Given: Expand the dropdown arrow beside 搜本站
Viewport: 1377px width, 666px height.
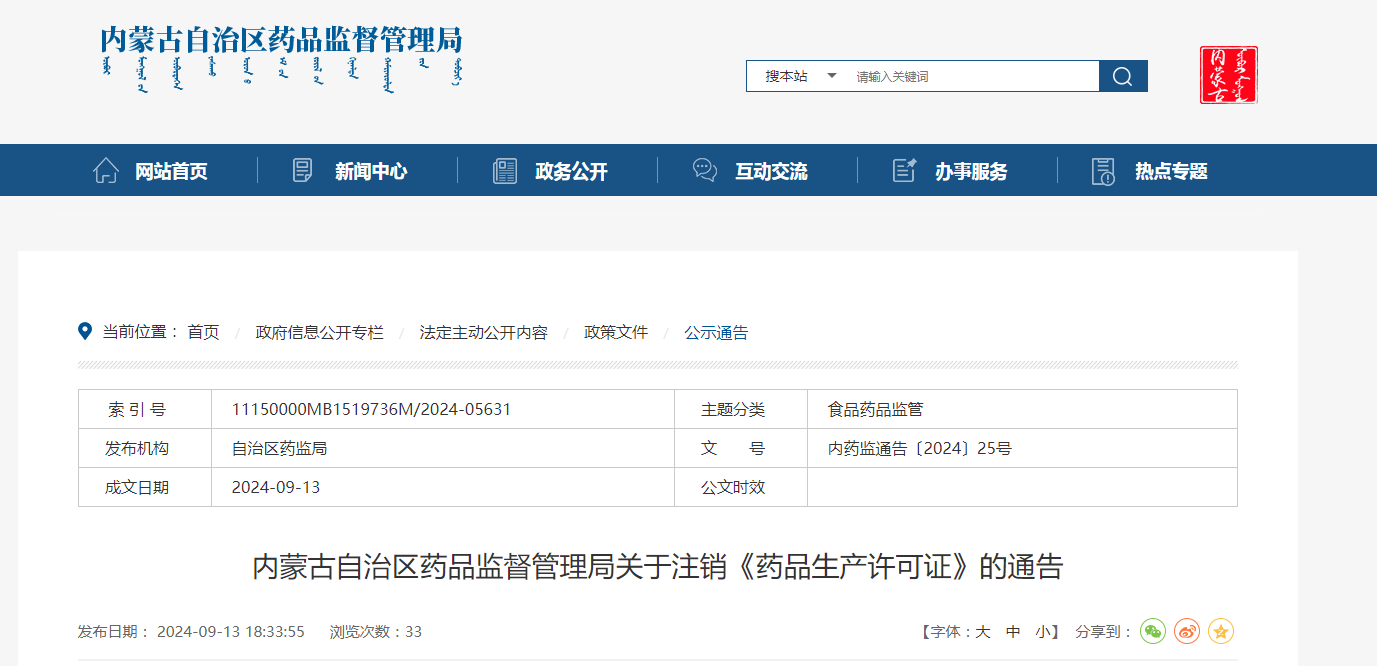Looking at the screenshot, I should 831,76.
